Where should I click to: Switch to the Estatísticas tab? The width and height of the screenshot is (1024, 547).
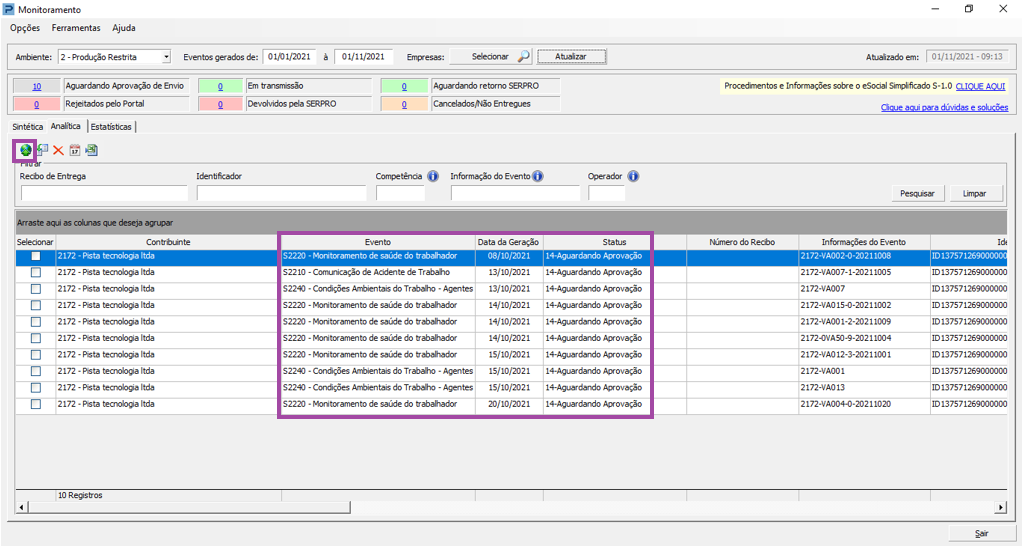111,127
